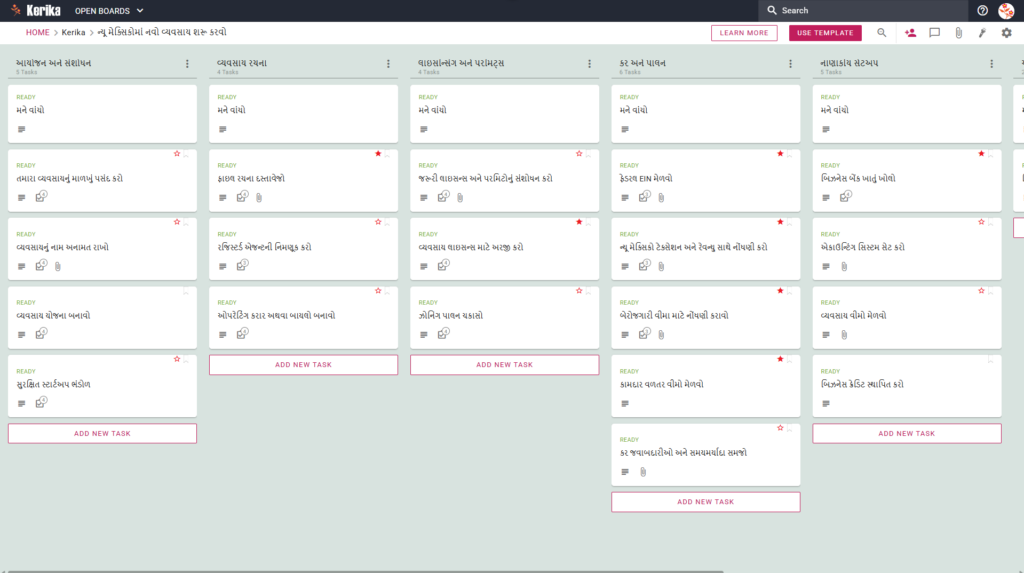This screenshot has height=573, width=1024.
Task: Open checklist icon on 'બિઝનેસ બેંક ખાતું ખોલો' card
Action: coord(846,196)
